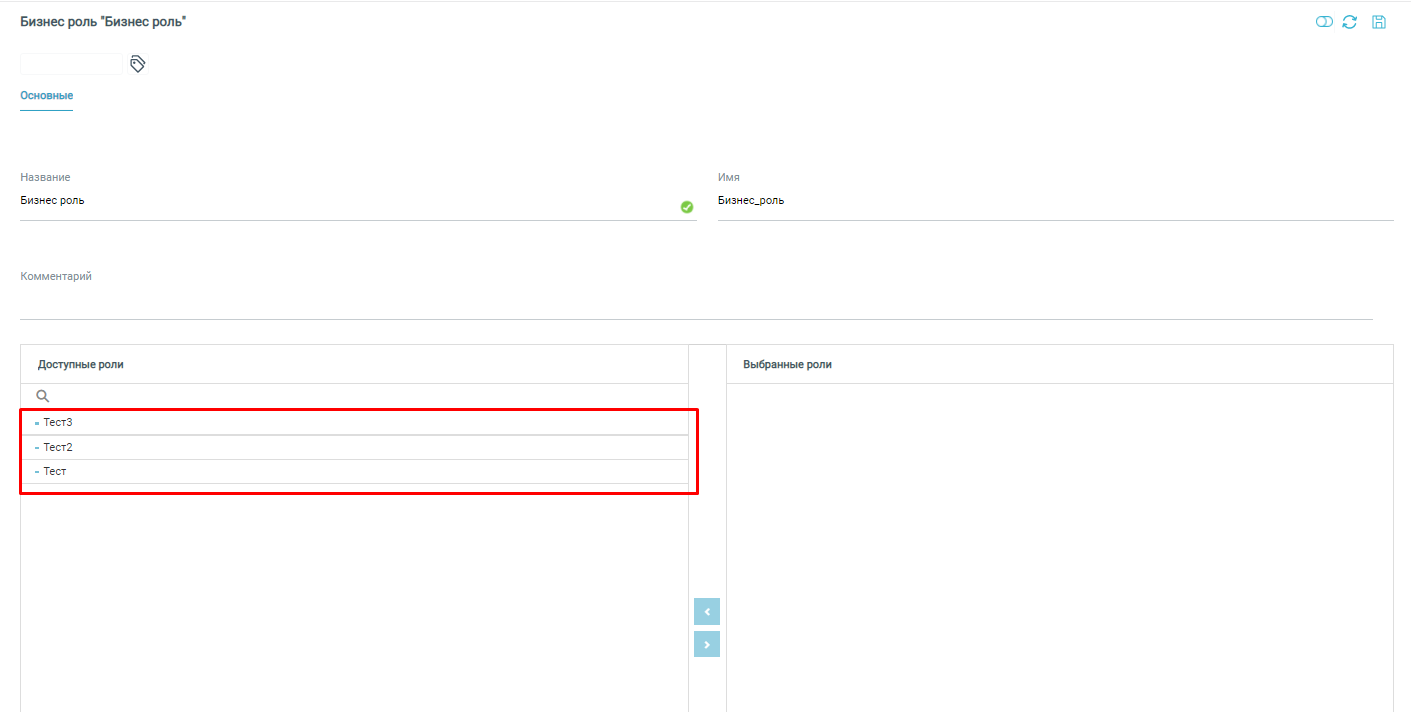The height and width of the screenshot is (712, 1411).
Task: Open the Основные tab
Action: click(x=47, y=96)
